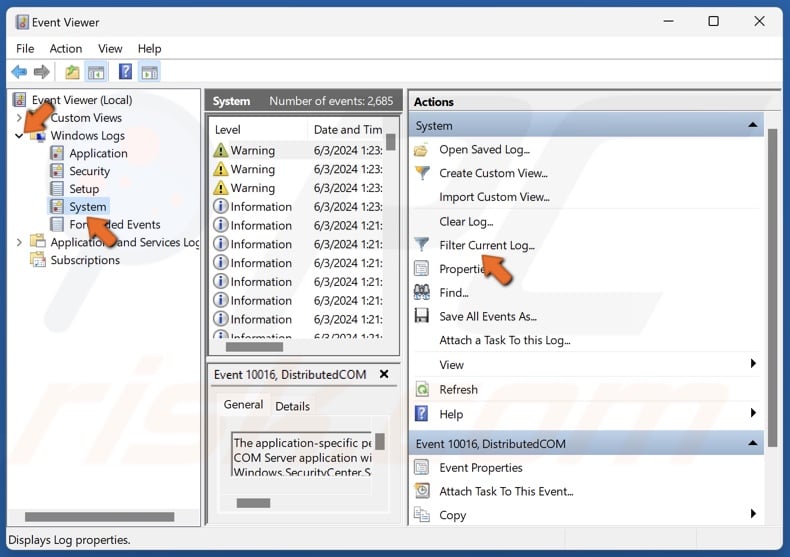Select the Custom Views tree item
The height and width of the screenshot is (557, 790).
pos(86,118)
